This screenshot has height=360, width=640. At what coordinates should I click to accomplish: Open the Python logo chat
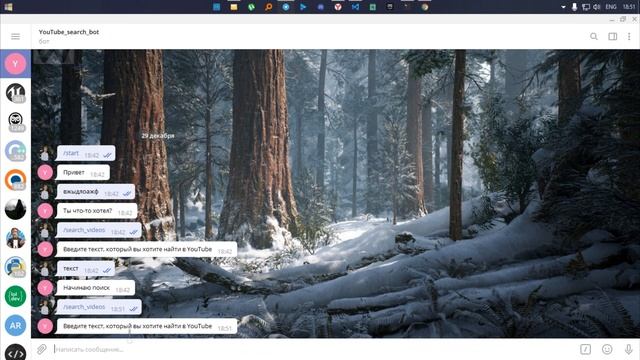coord(16,267)
